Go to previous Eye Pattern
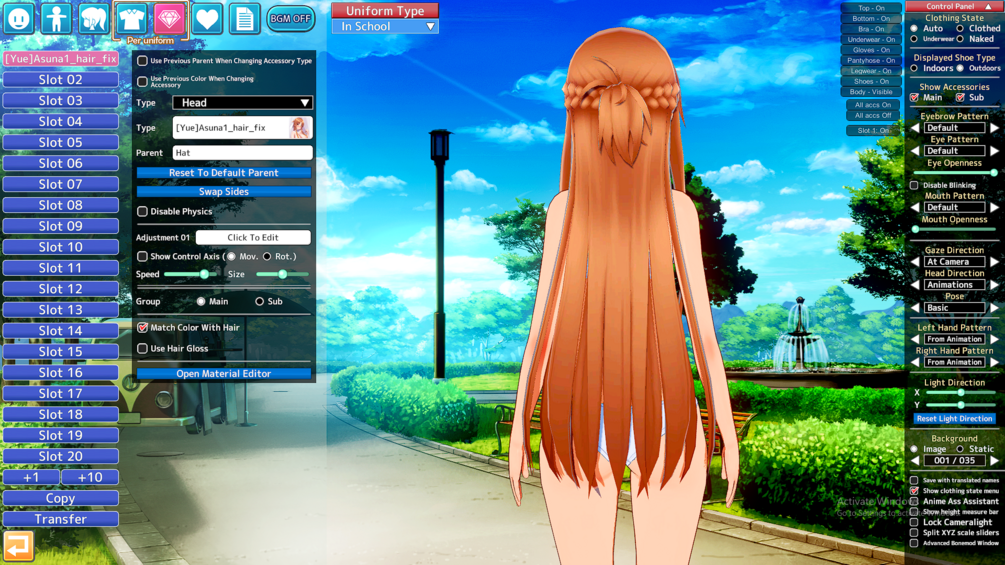 [x=915, y=151]
